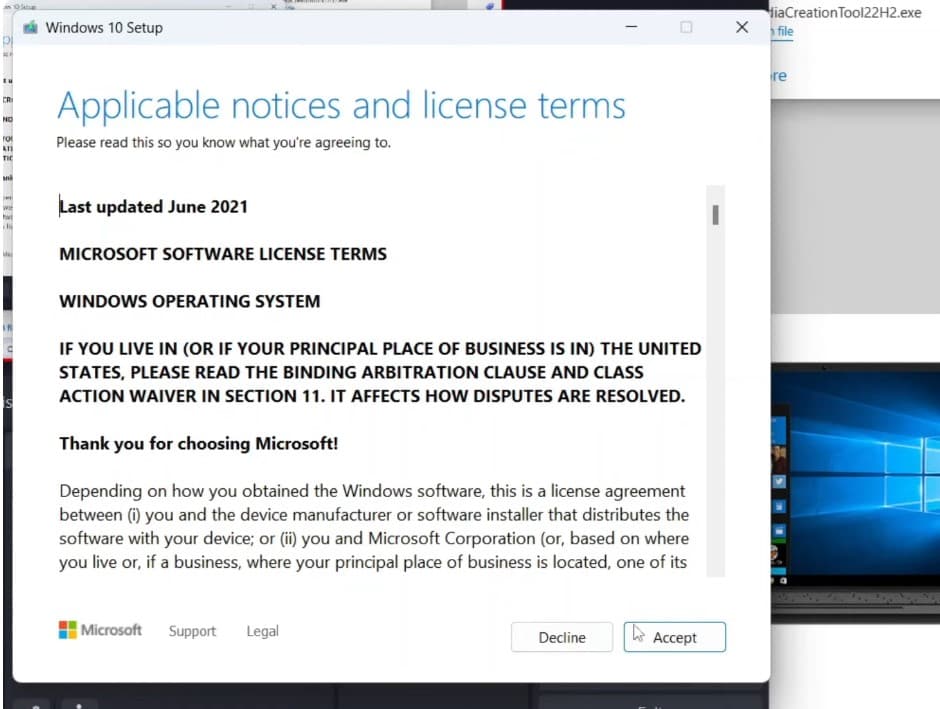Place cursor on 'Last updated June 2021' line

153,207
